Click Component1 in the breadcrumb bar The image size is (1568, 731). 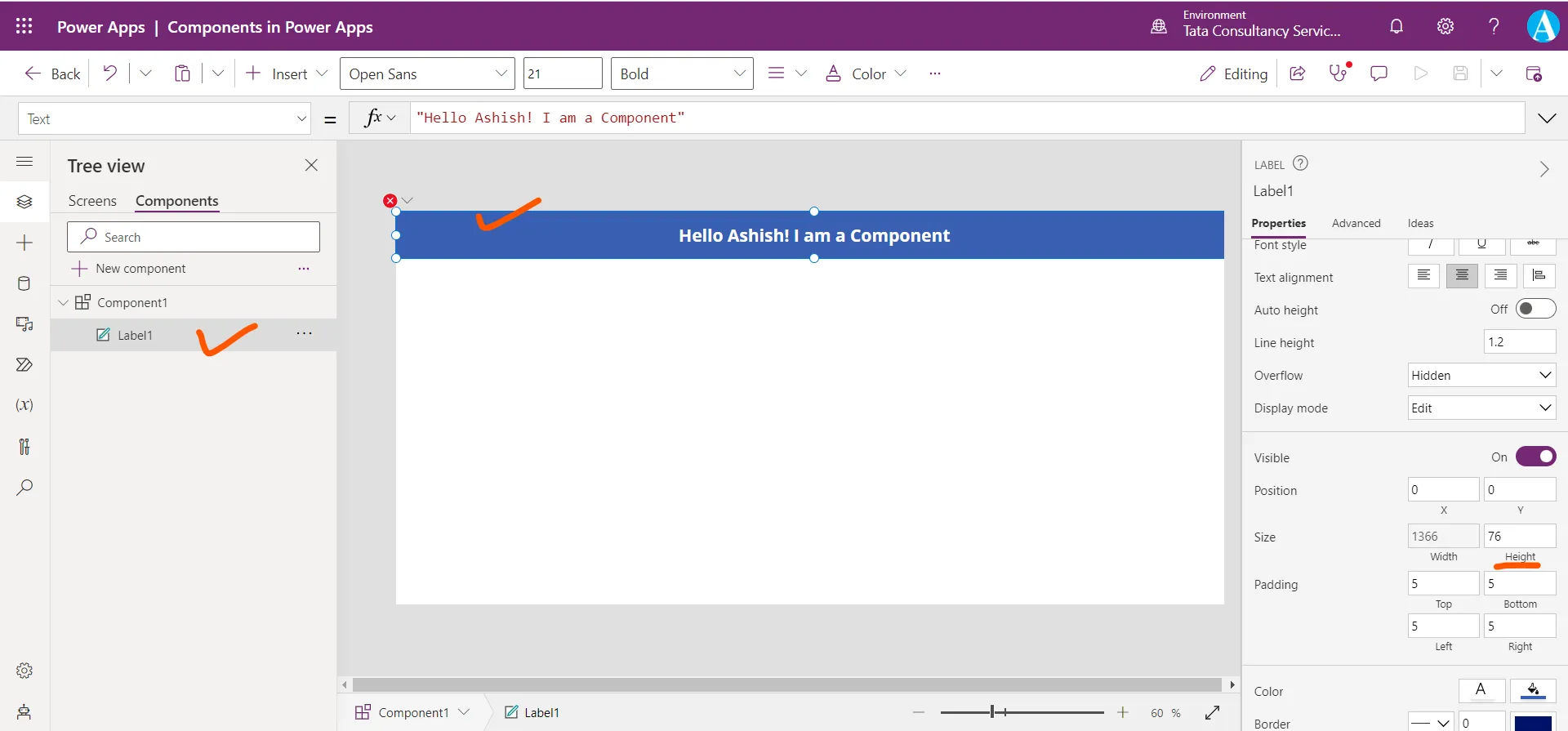pos(412,712)
